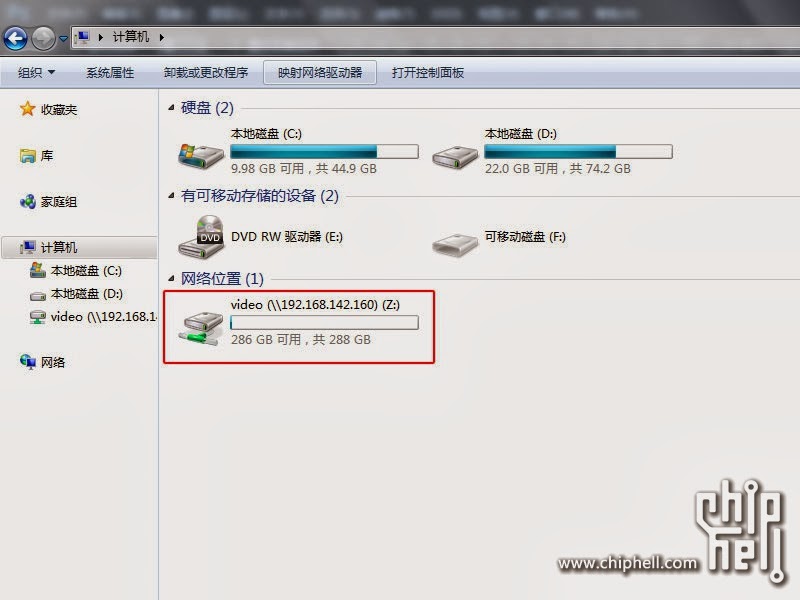Viewport: 800px width, 600px height.
Task: Select the 本地磁盘 (C:) drive icon
Action: (201, 156)
